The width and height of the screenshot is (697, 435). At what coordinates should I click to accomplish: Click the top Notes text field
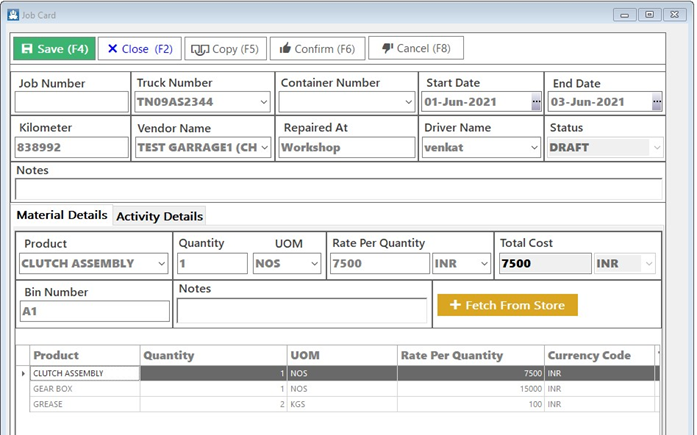pyautogui.click(x=339, y=189)
